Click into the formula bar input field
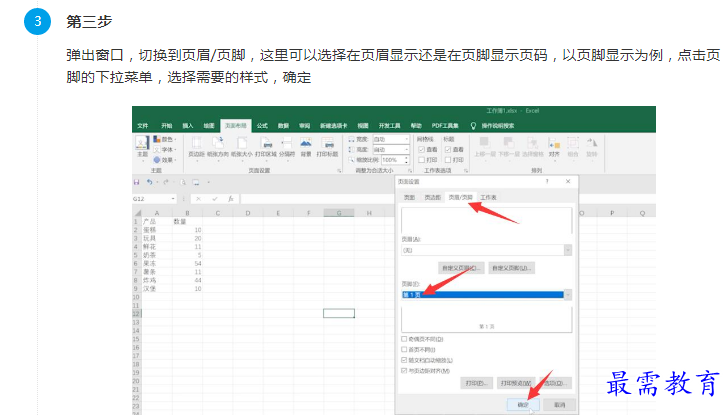 pos(318,199)
